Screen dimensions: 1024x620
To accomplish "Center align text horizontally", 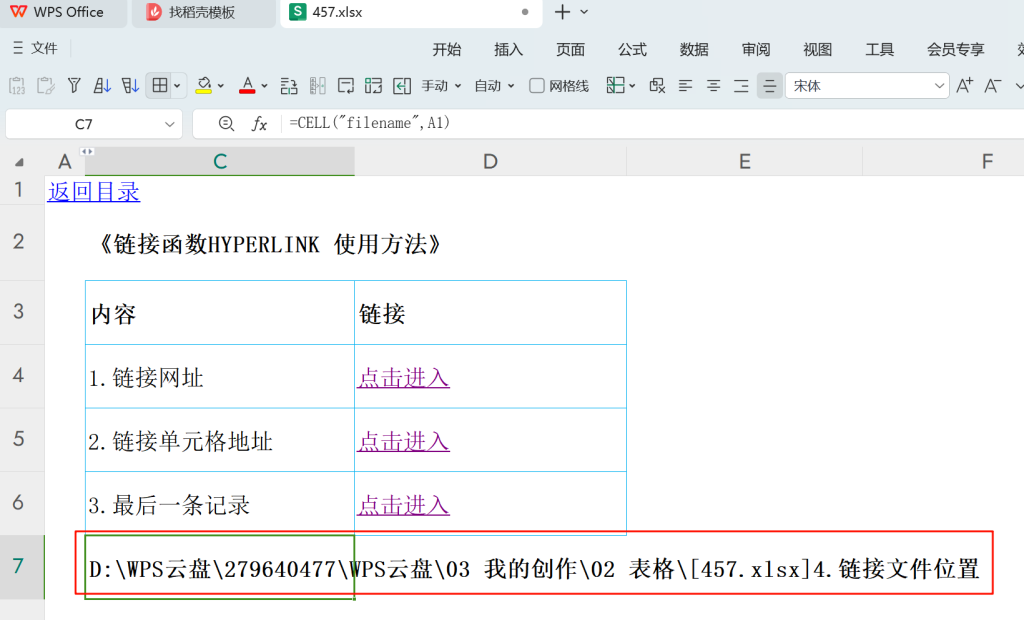I will click(x=713, y=86).
